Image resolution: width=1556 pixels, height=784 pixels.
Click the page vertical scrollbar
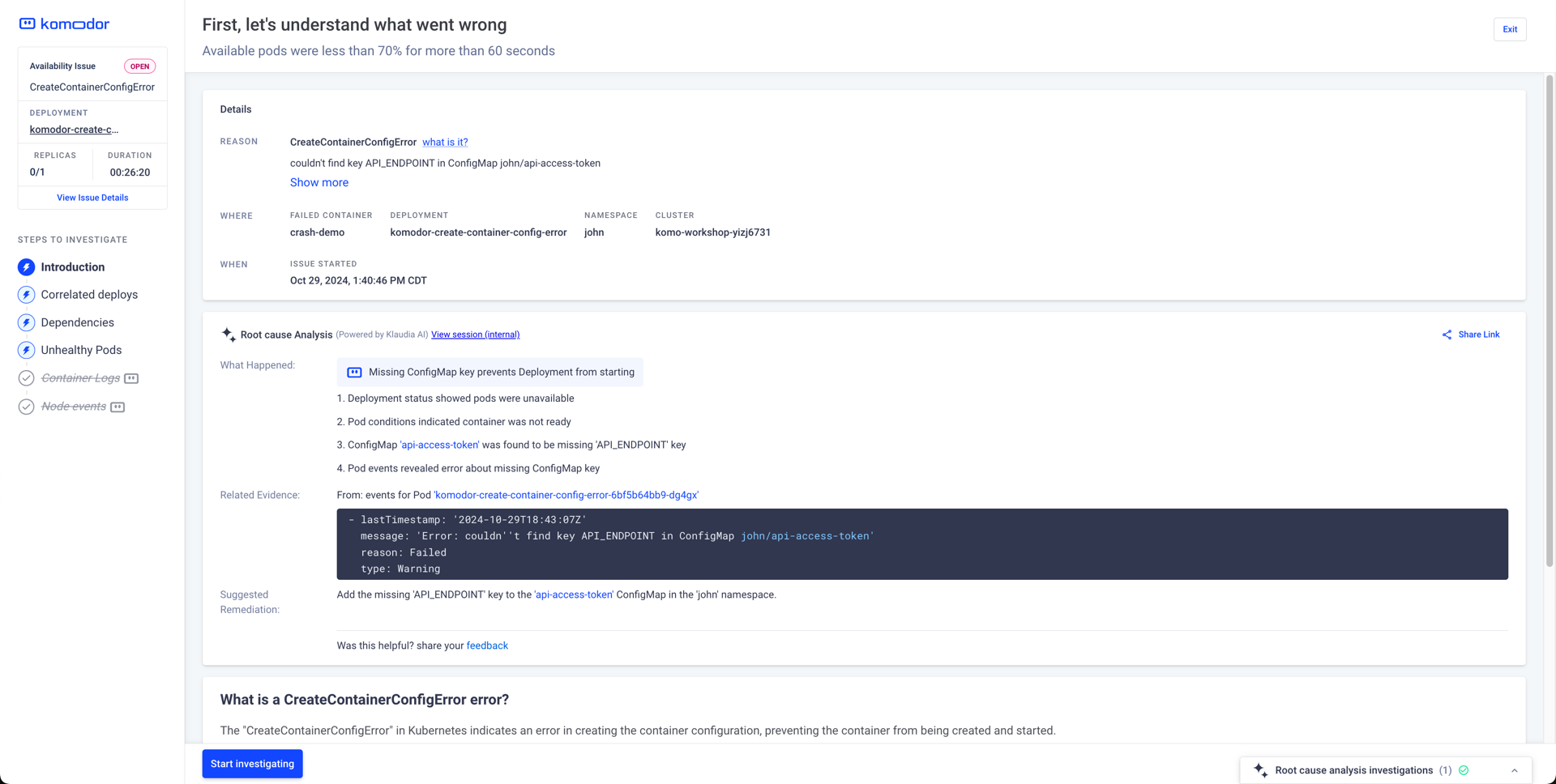click(x=1550, y=320)
